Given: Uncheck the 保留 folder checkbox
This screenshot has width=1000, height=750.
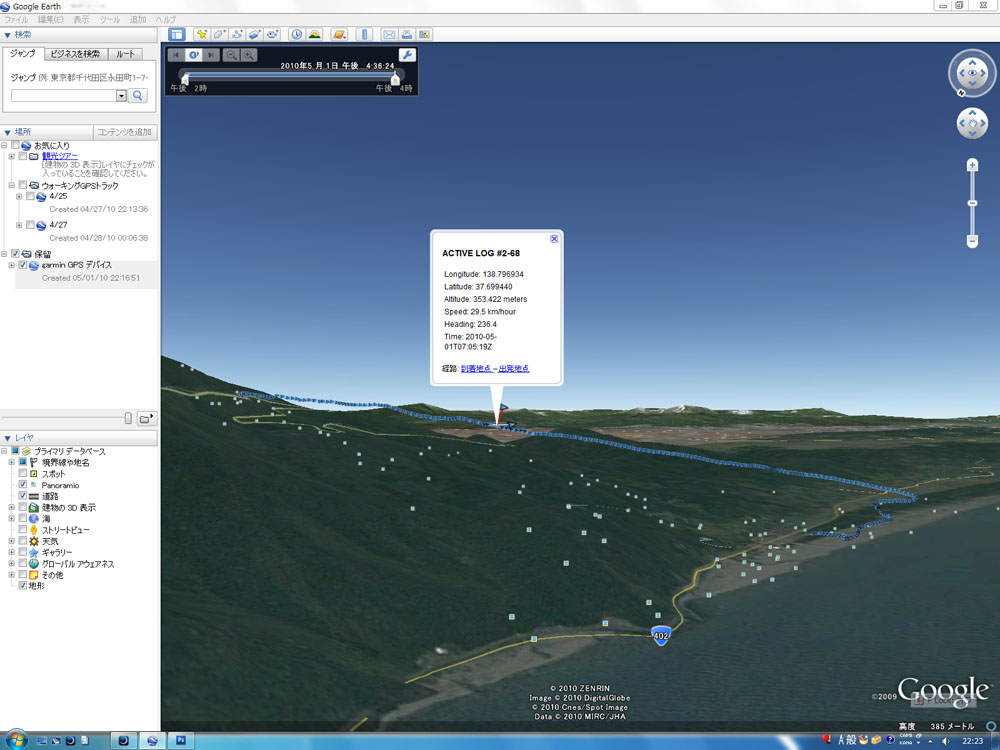Looking at the screenshot, I should click(x=15, y=254).
